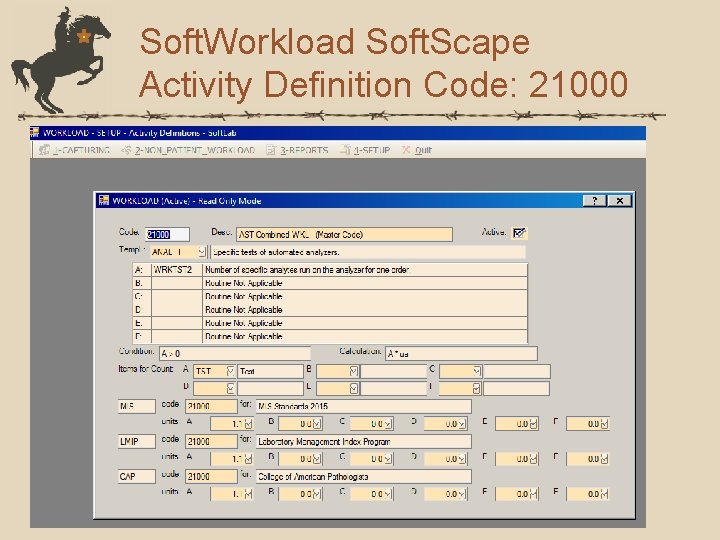
Task: Click the CAP standard name box
Action: [136, 477]
